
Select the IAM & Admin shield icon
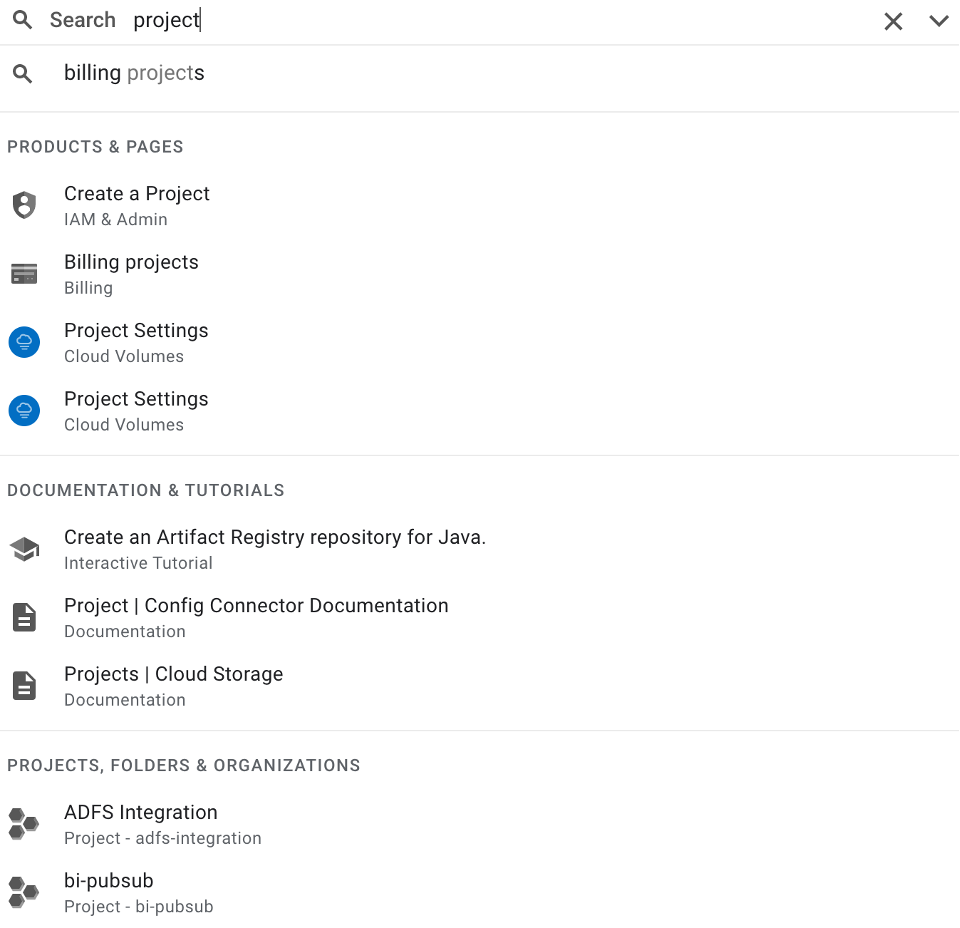(x=24, y=204)
